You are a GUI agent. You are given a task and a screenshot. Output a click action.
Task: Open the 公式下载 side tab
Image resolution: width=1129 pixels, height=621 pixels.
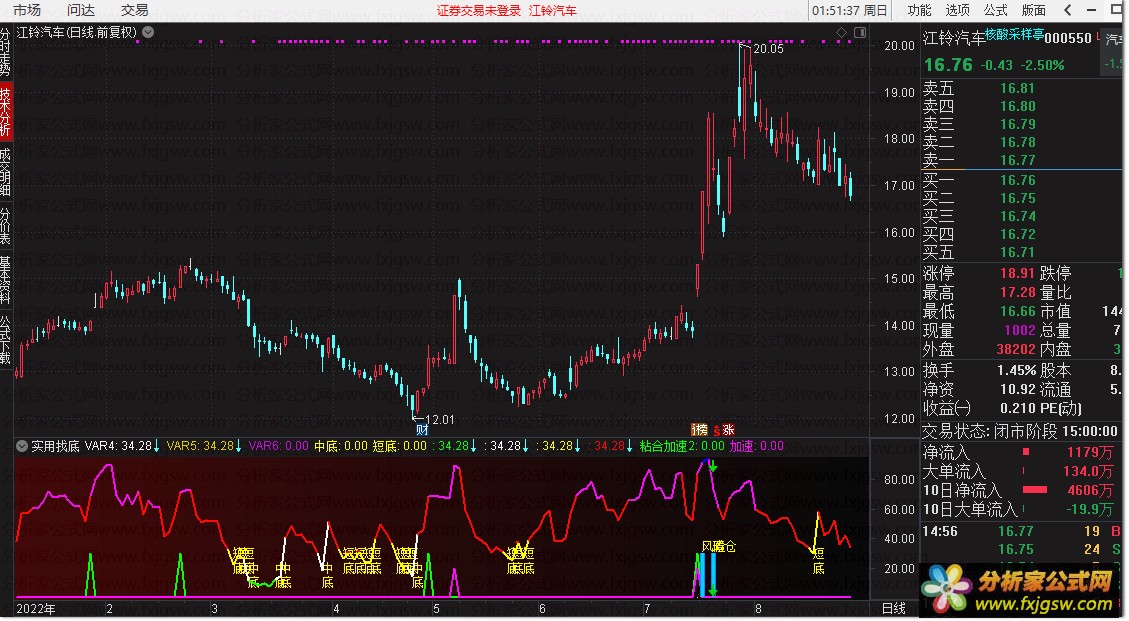[x=6, y=339]
